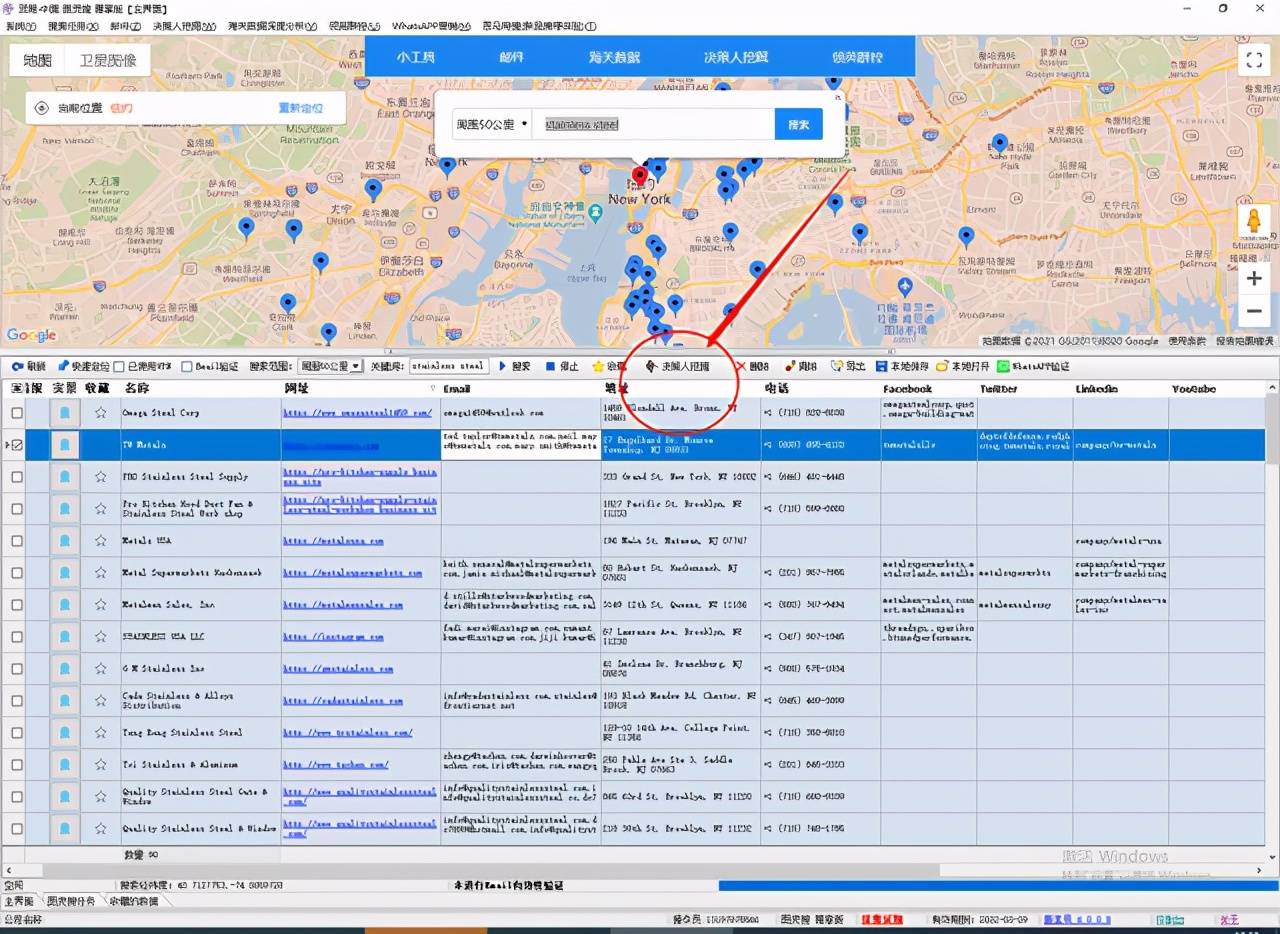
Task: Click the blue progress bar in status area
Action: 997,886
